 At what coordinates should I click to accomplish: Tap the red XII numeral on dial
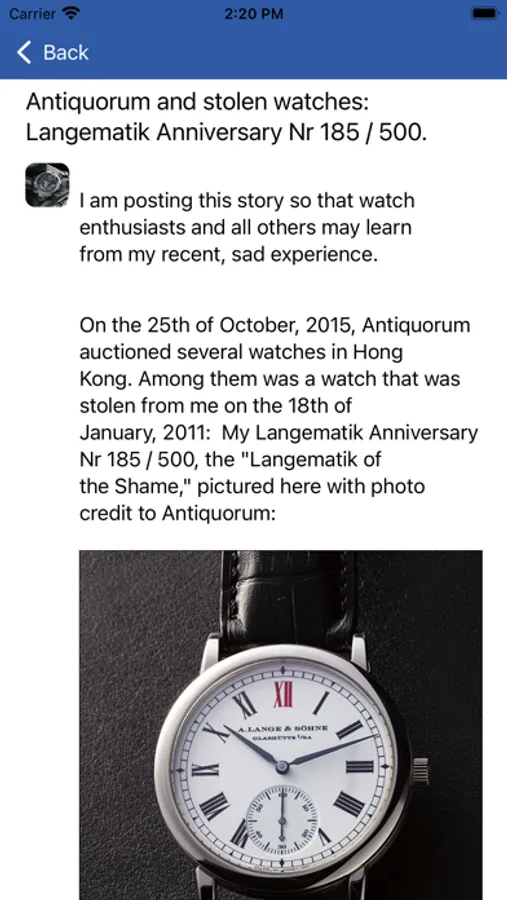tap(282, 695)
